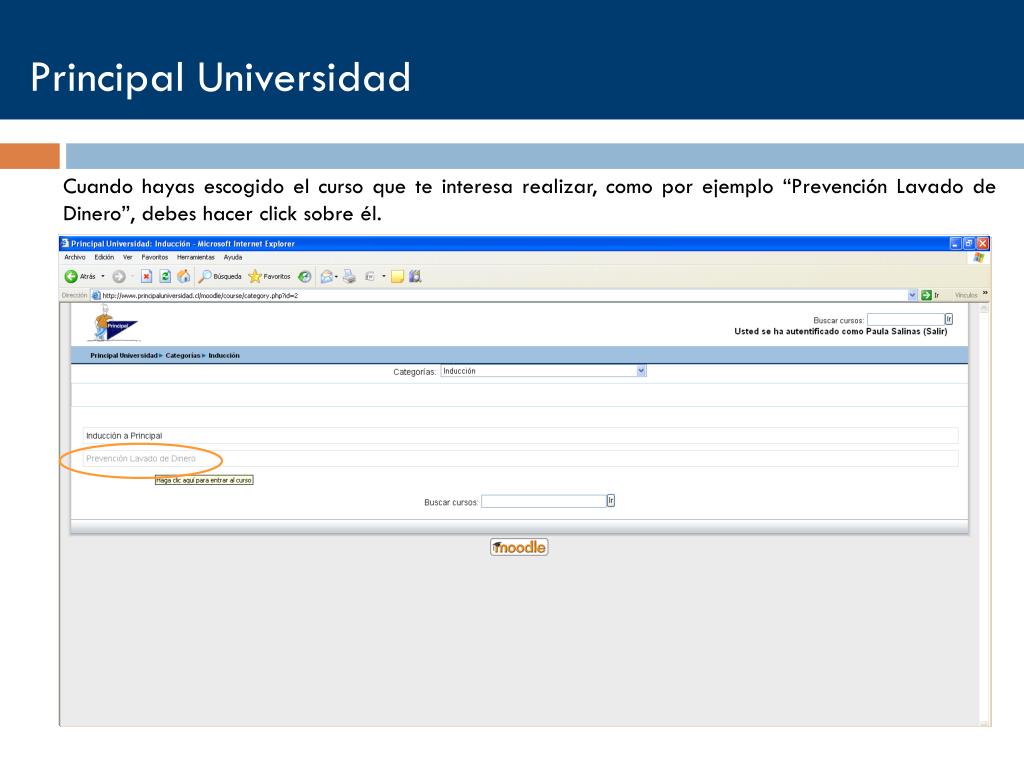Screen dimensions: 1024x768
Task: Open the Paula Salinas profile link
Action: pos(893,331)
